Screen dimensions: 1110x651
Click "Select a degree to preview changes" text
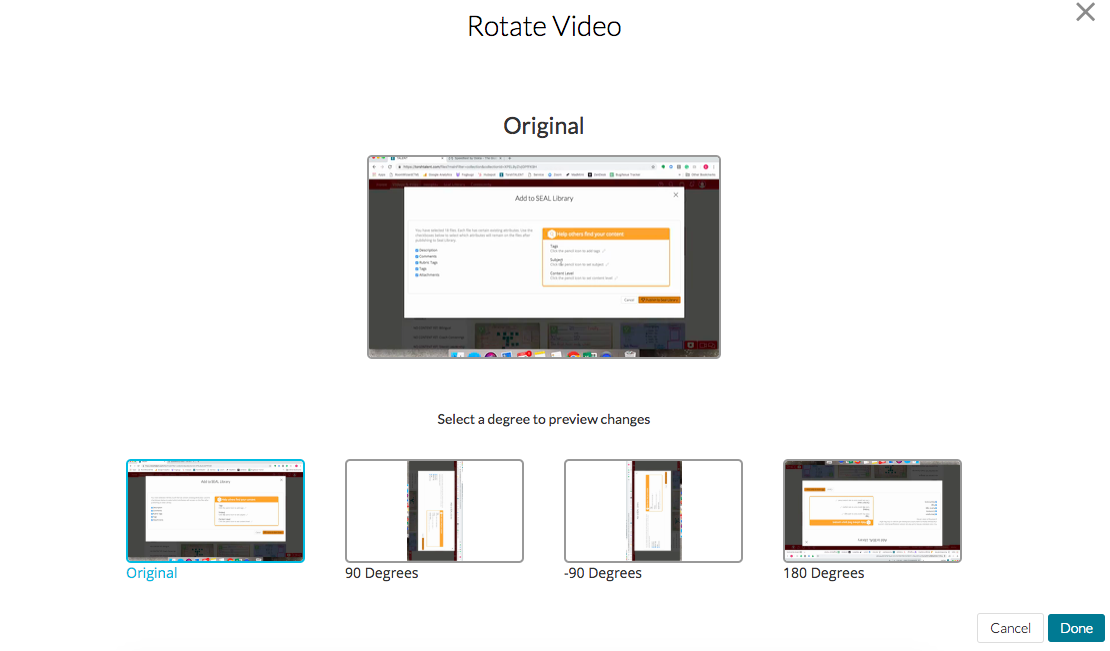point(544,419)
